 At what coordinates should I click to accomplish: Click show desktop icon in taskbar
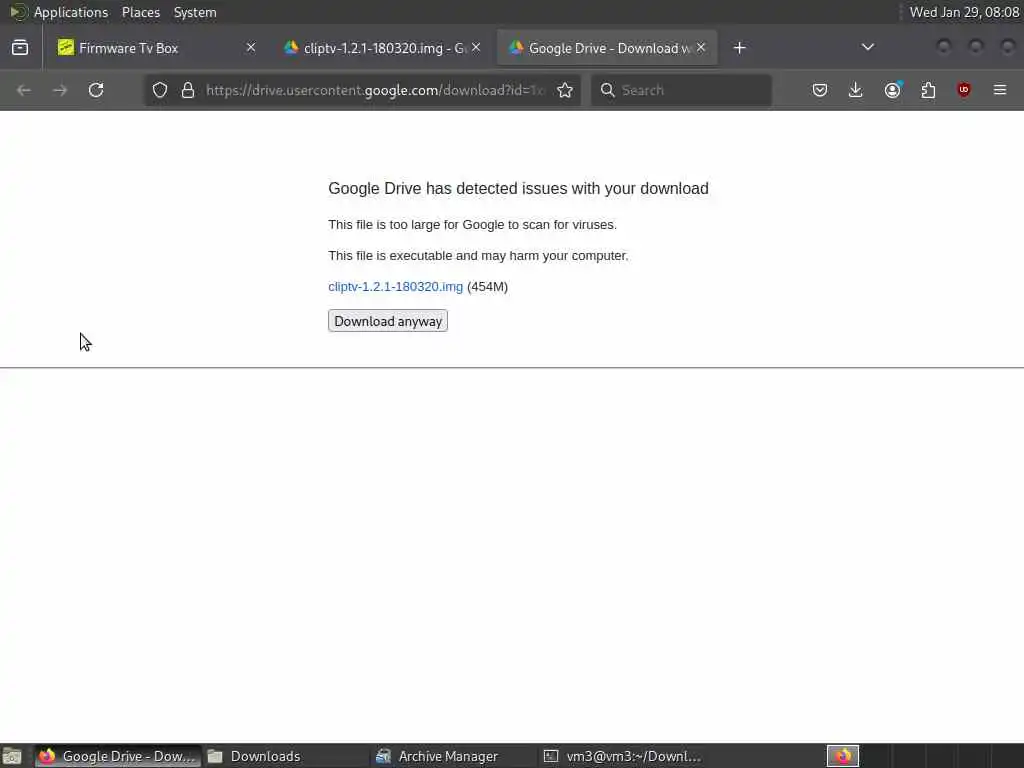click(x=12, y=756)
